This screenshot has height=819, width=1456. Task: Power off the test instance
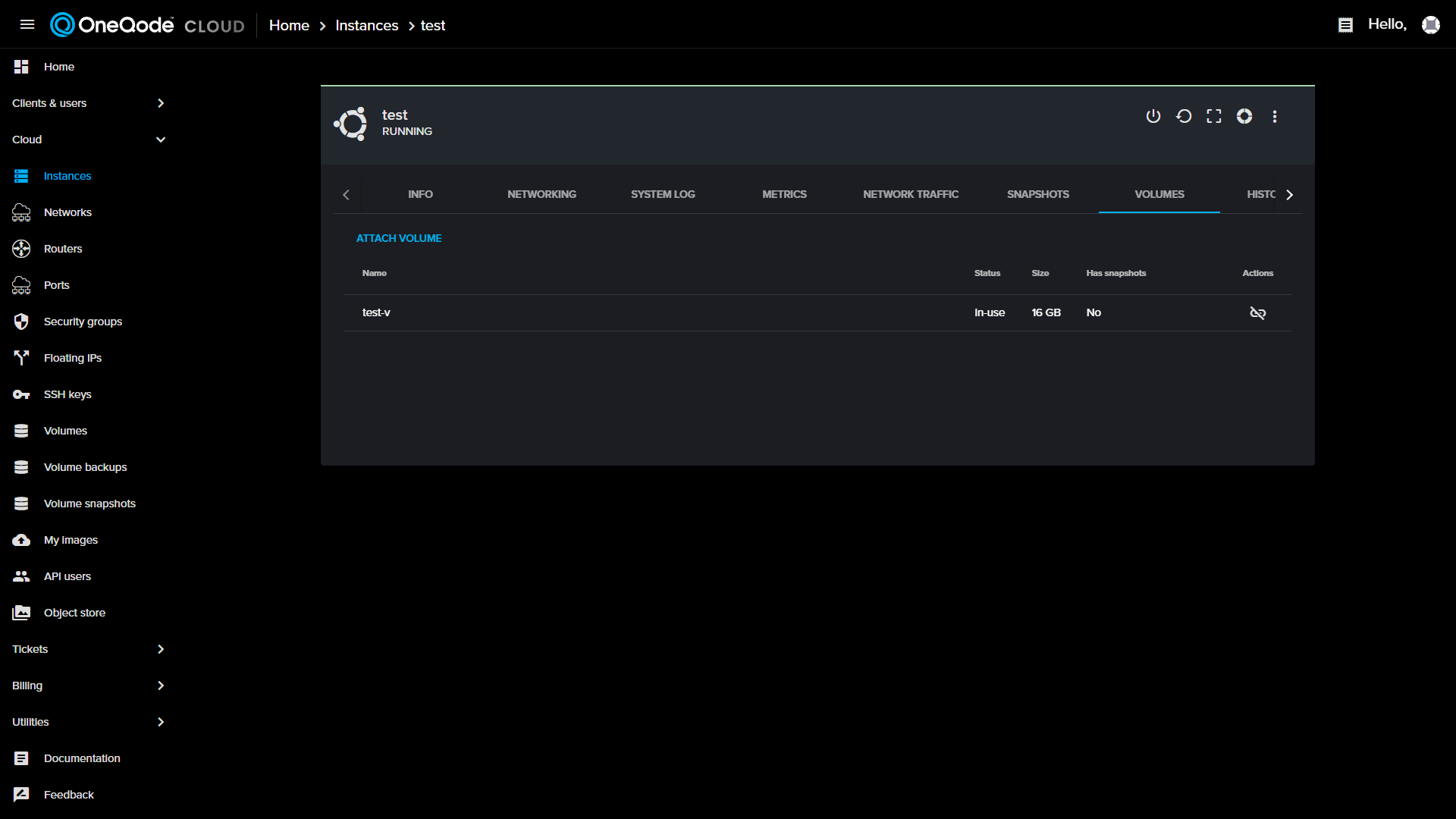pyautogui.click(x=1153, y=116)
